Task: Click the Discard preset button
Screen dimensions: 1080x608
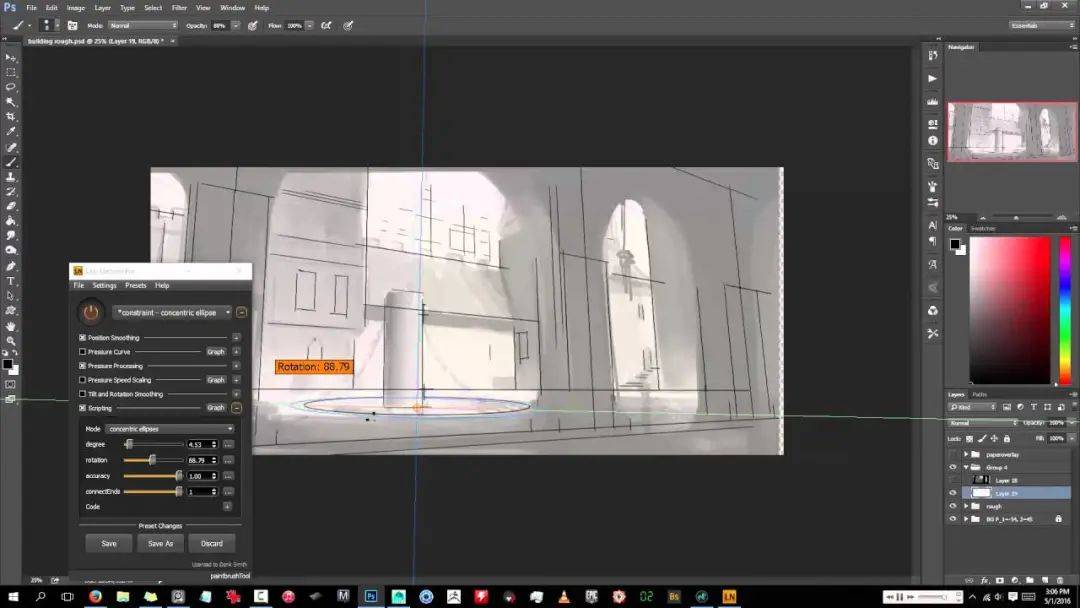Action: click(212, 543)
